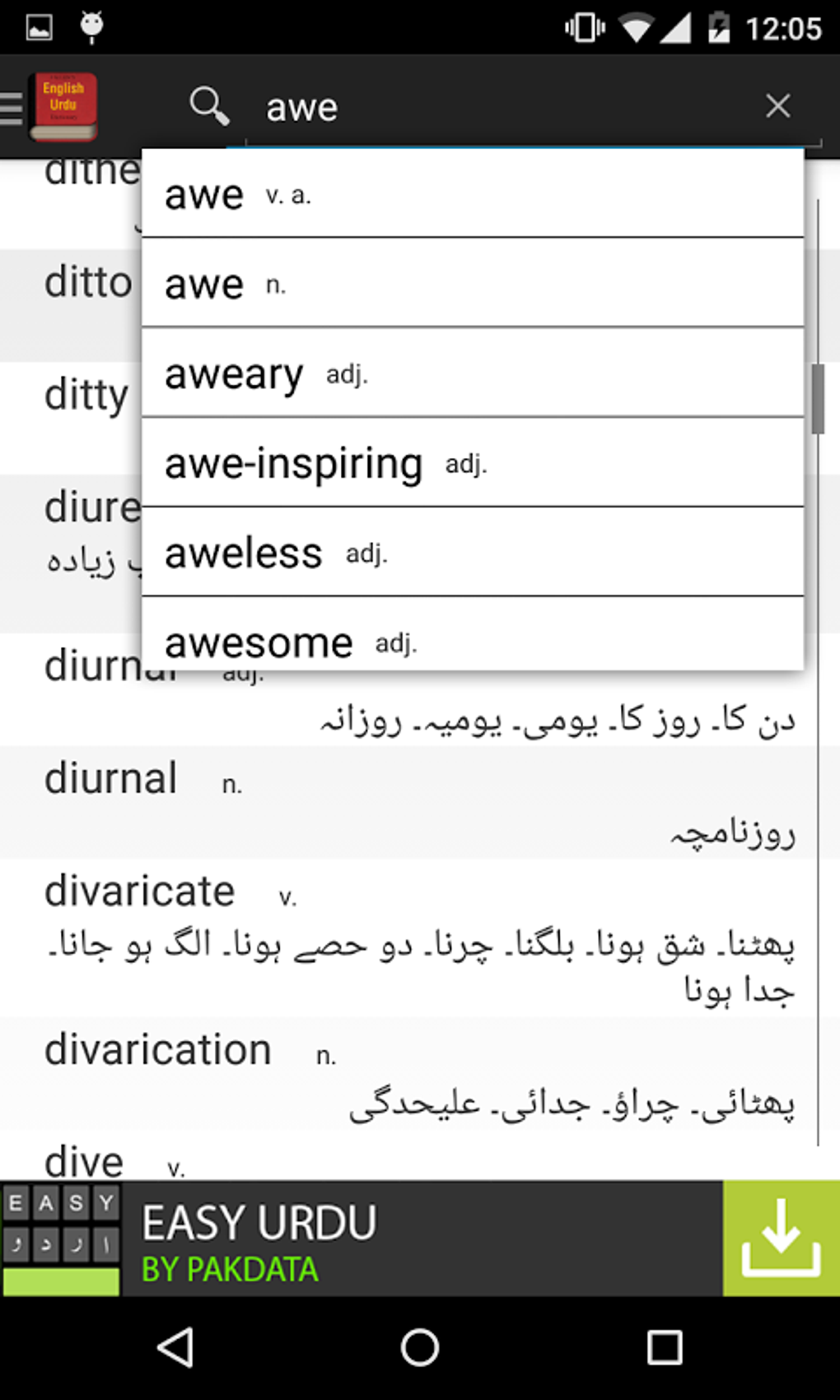Open the 'diurnal n.' dictionary entry

408,803
